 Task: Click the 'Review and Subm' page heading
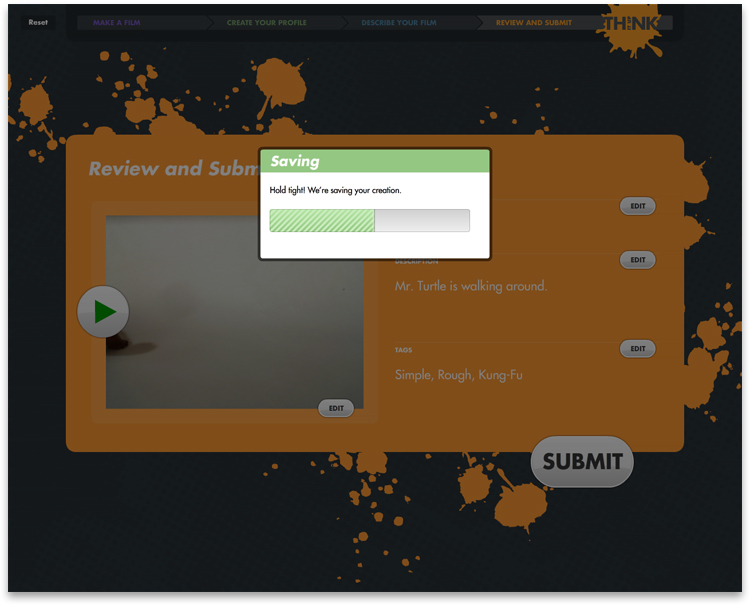click(x=174, y=168)
